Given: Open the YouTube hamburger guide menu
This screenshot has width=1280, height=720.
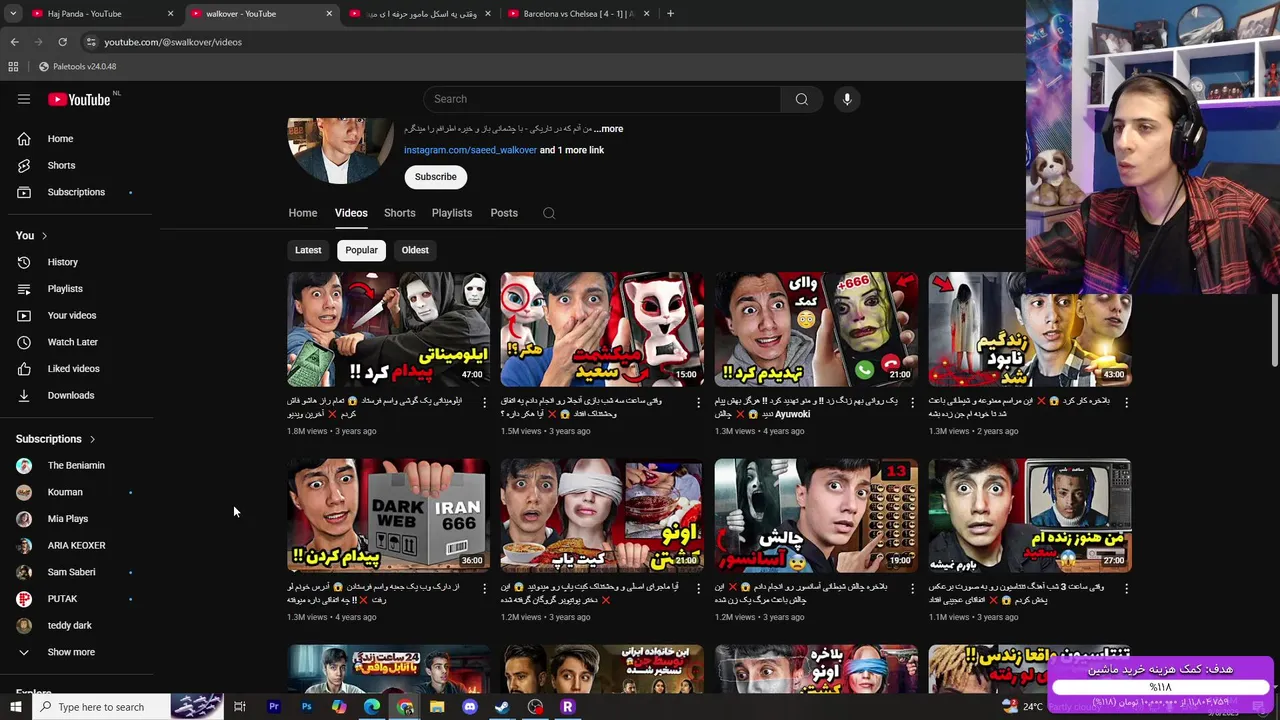Looking at the screenshot, I should coord(24,99).
